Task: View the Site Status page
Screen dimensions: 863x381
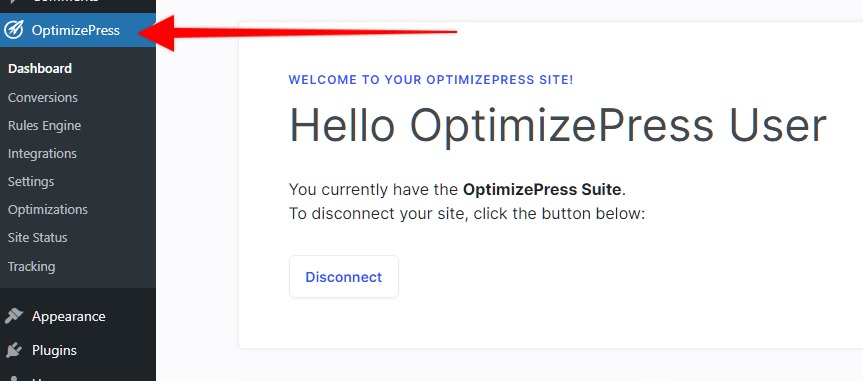Action: coord(37,238)
